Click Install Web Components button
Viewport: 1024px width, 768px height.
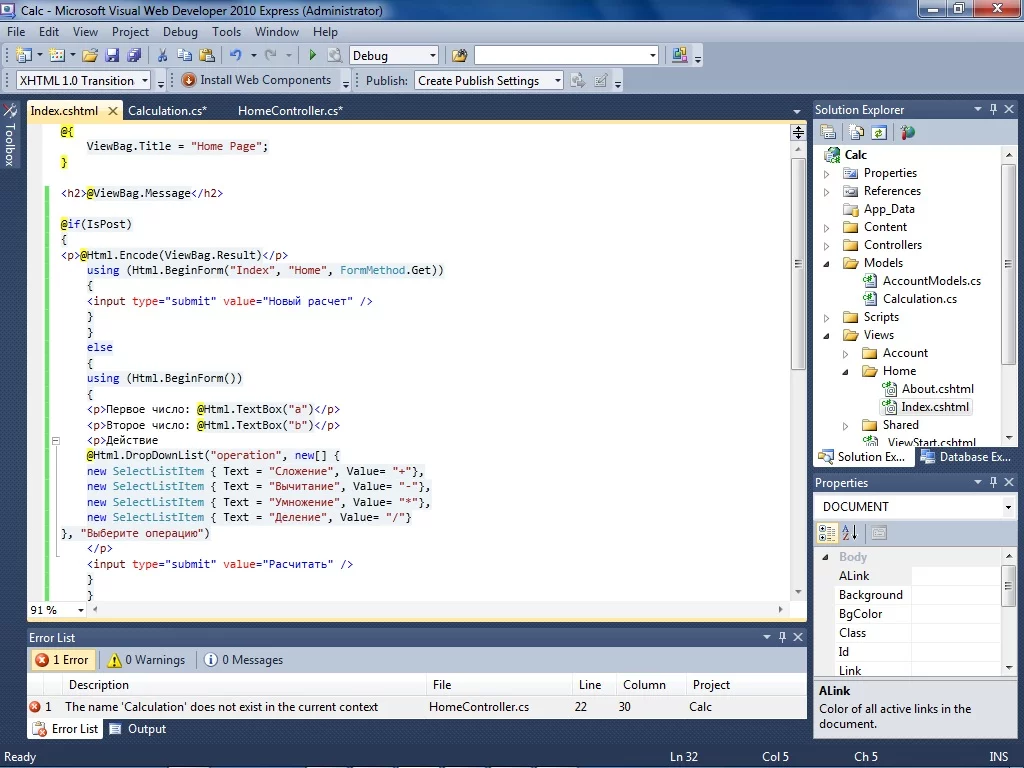pos(257,80)
